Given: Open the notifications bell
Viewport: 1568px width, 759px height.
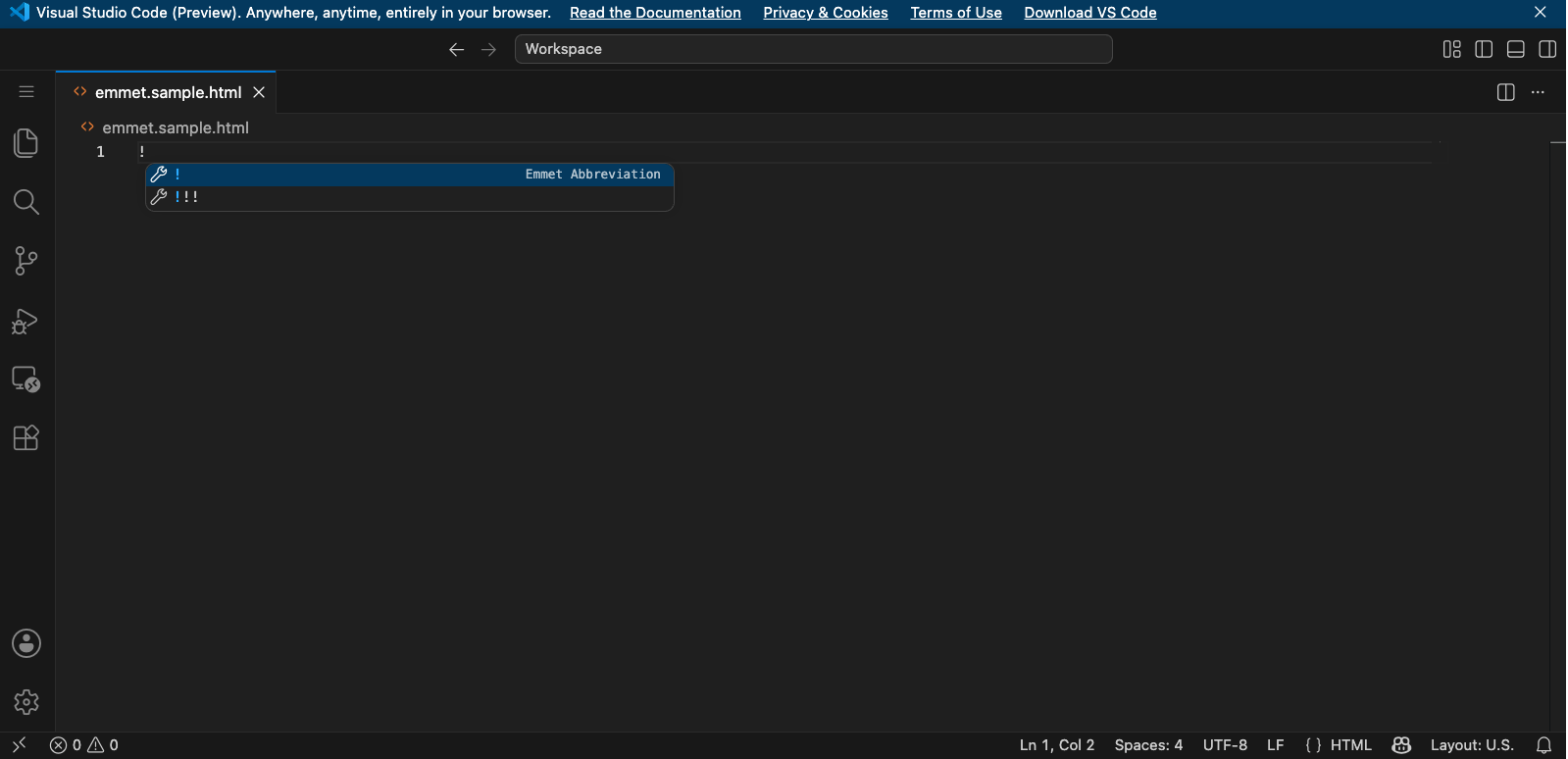Looking at the screenshot, I should pyautogui.click(x=1543, y=745).
